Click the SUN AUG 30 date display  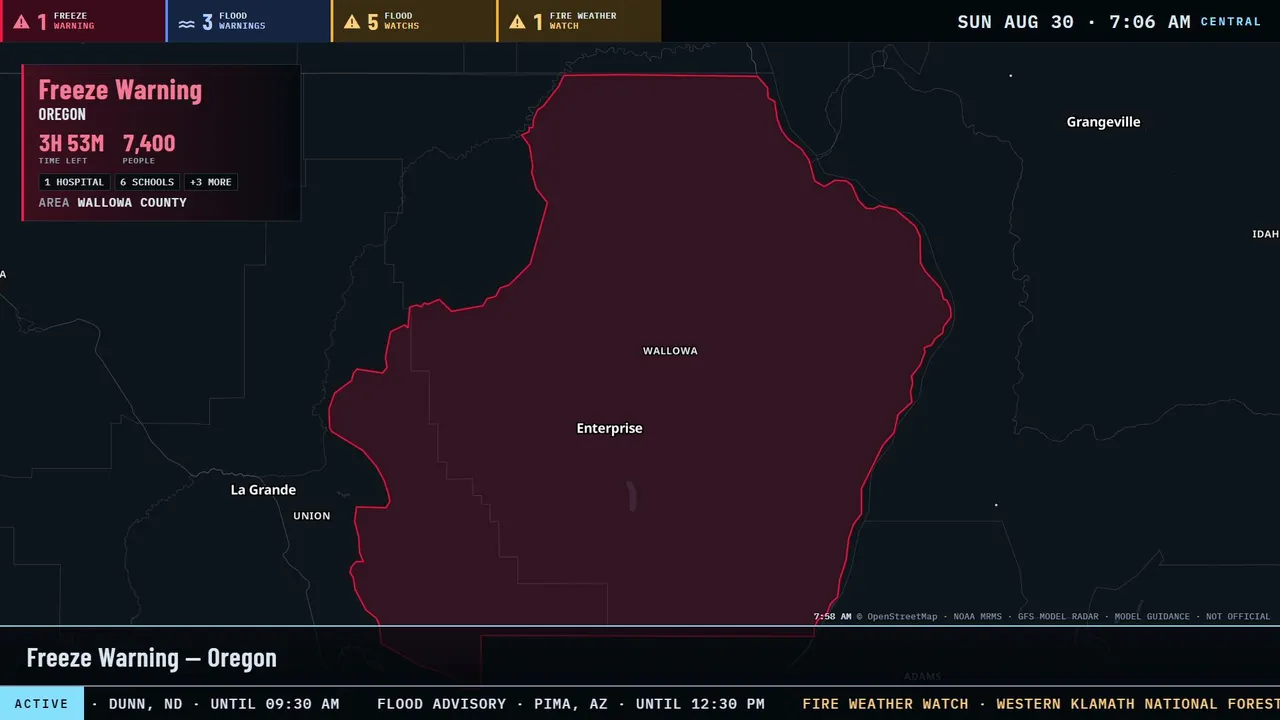[1016, 22]
